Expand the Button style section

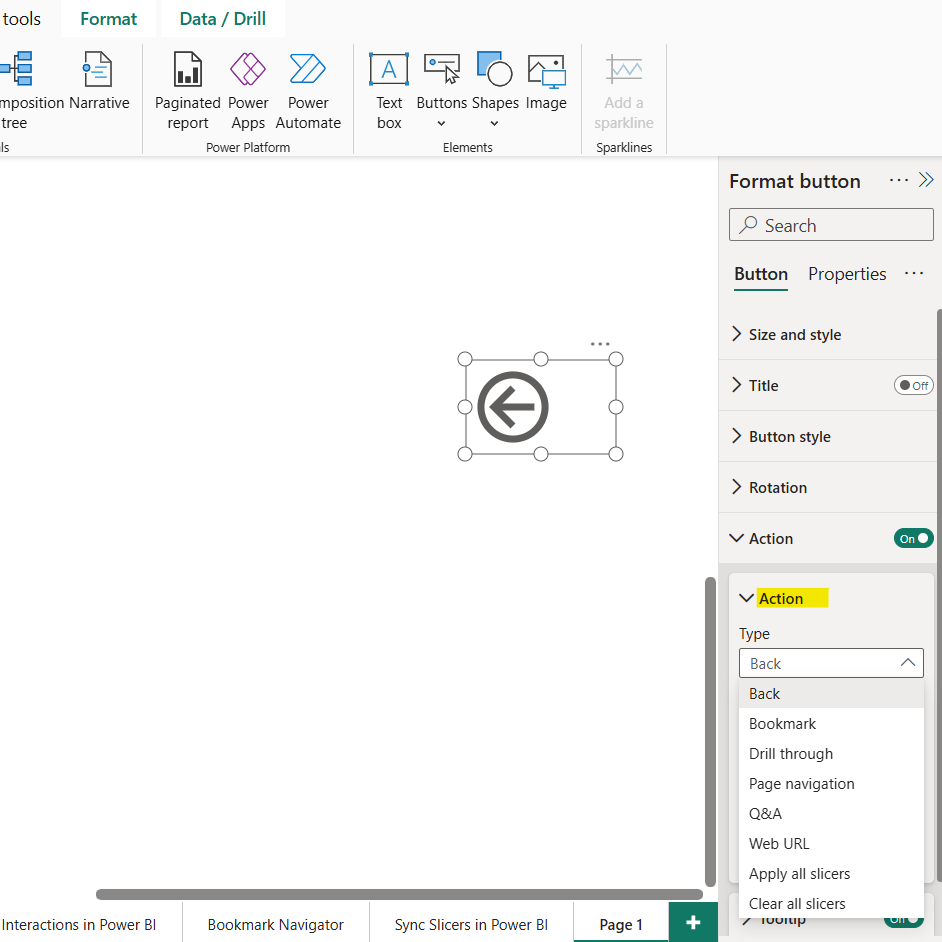[x=789, y=437]
